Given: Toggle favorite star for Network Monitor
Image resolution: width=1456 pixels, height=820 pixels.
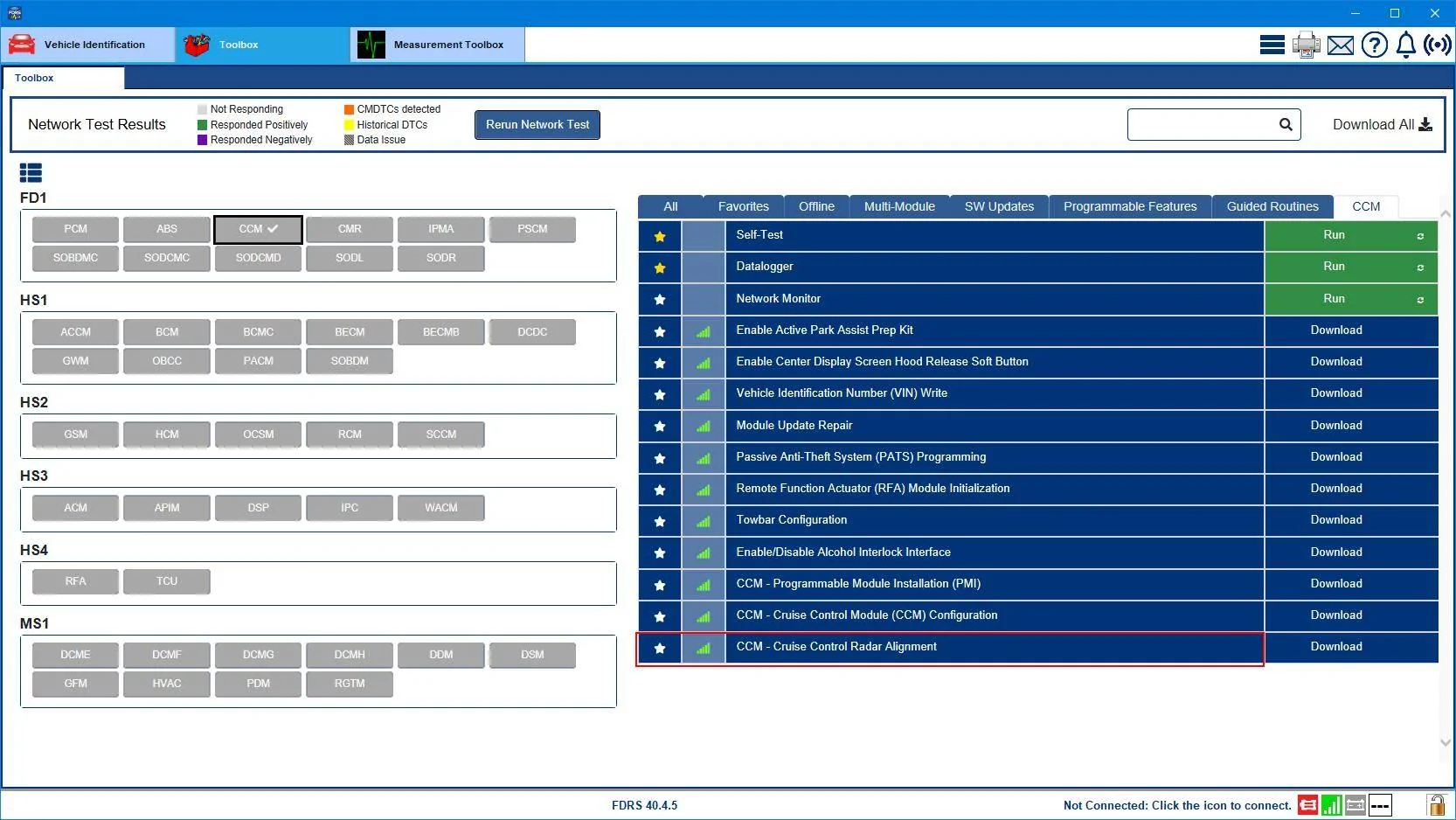Looking at the screenshot, I should (x=660, y=300).
